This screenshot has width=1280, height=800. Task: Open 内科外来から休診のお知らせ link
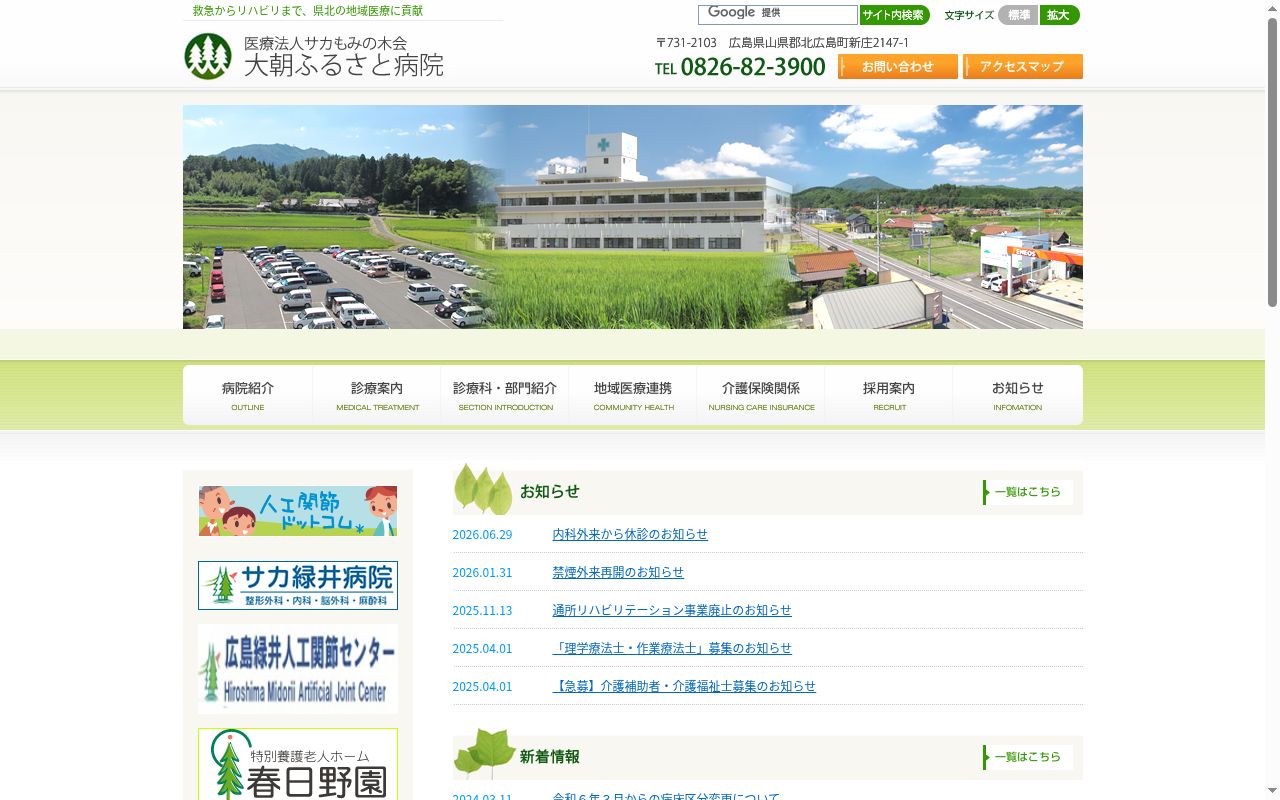pos(630,534)
